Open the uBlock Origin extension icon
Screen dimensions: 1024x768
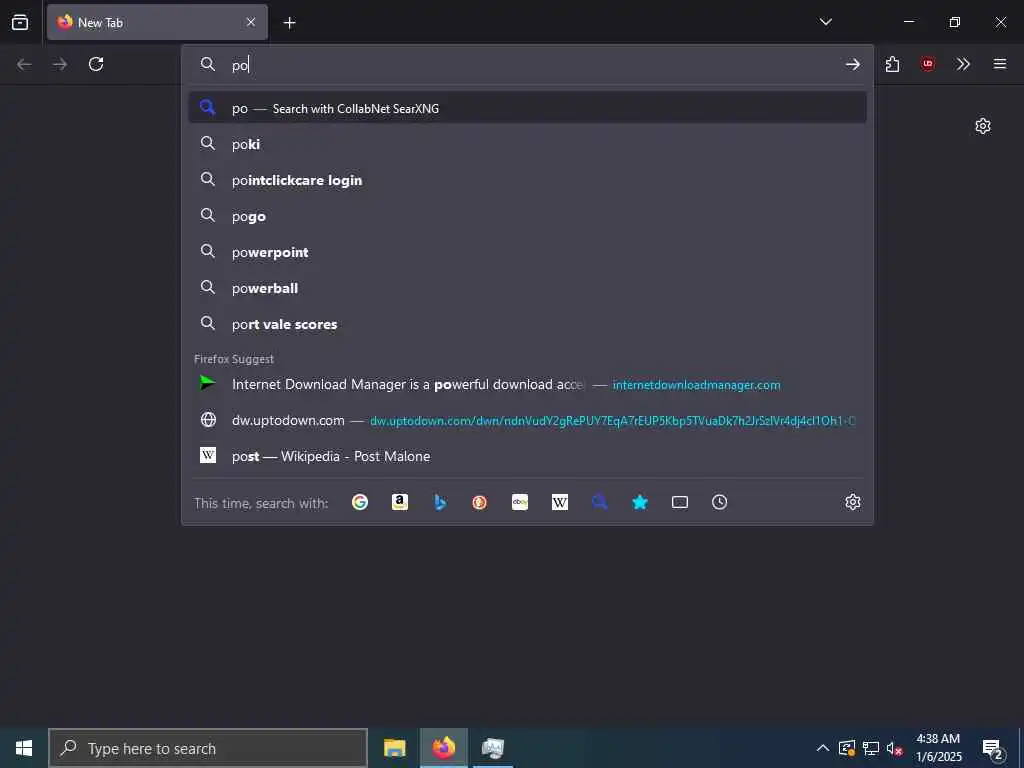tap(927, 64)
